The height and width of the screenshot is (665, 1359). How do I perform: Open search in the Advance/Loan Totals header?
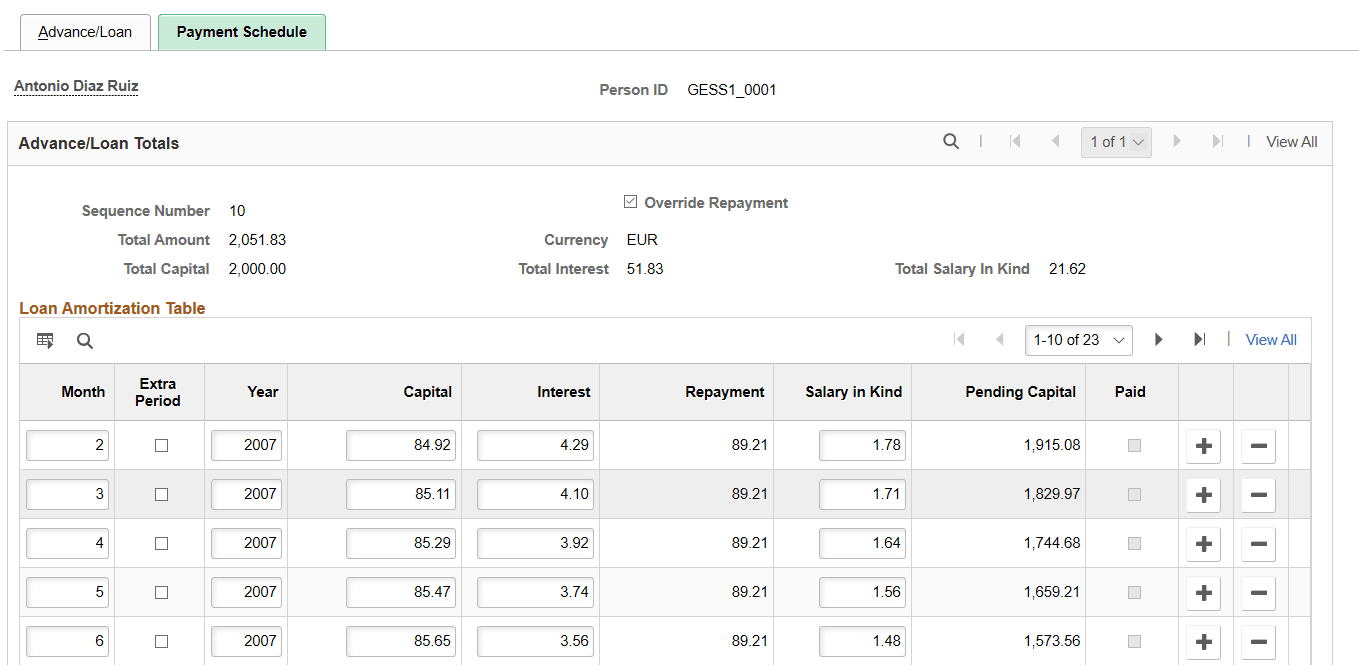click(x=950, y=141)
